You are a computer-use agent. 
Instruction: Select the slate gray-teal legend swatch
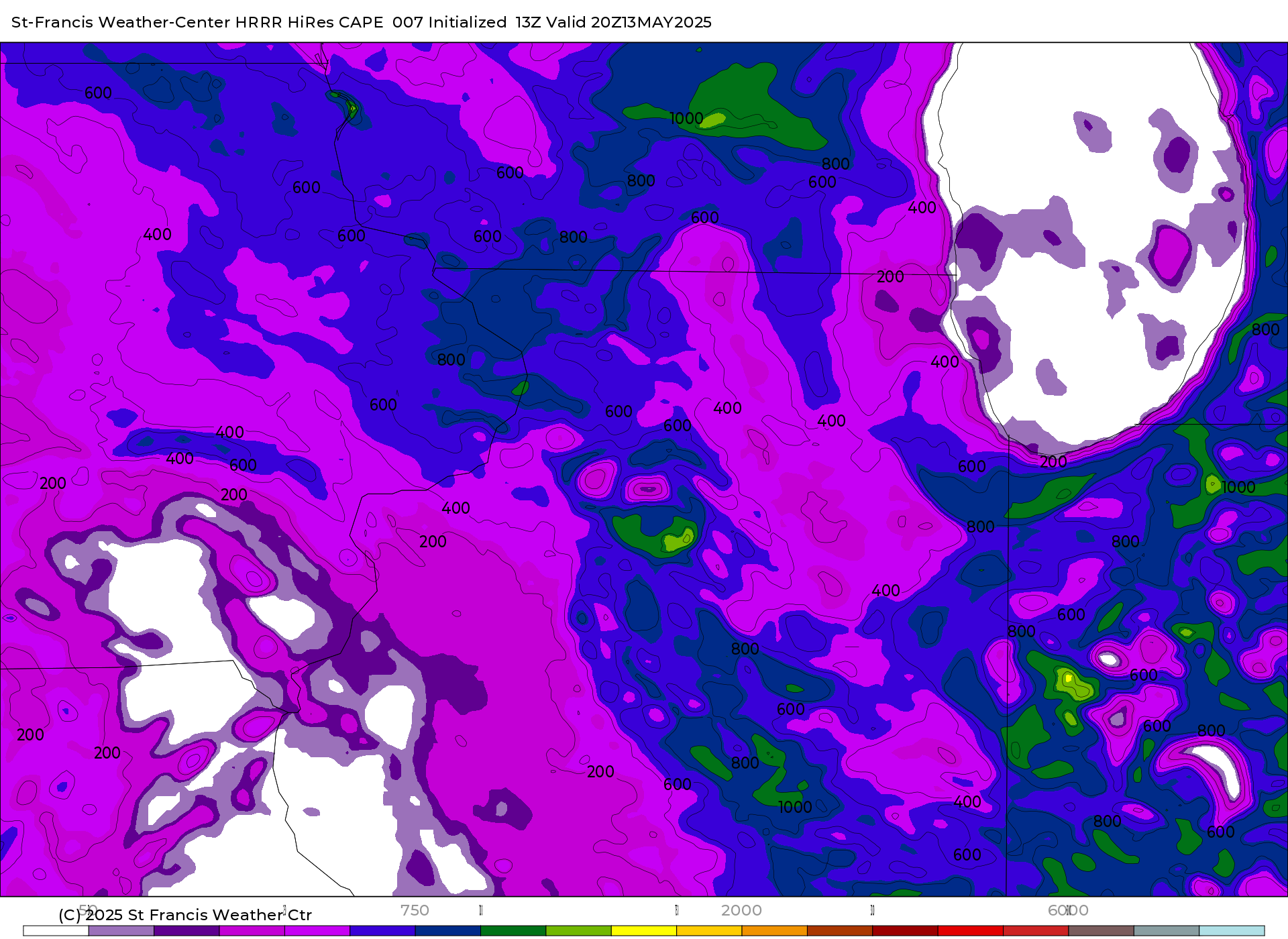click(1167, 931)
